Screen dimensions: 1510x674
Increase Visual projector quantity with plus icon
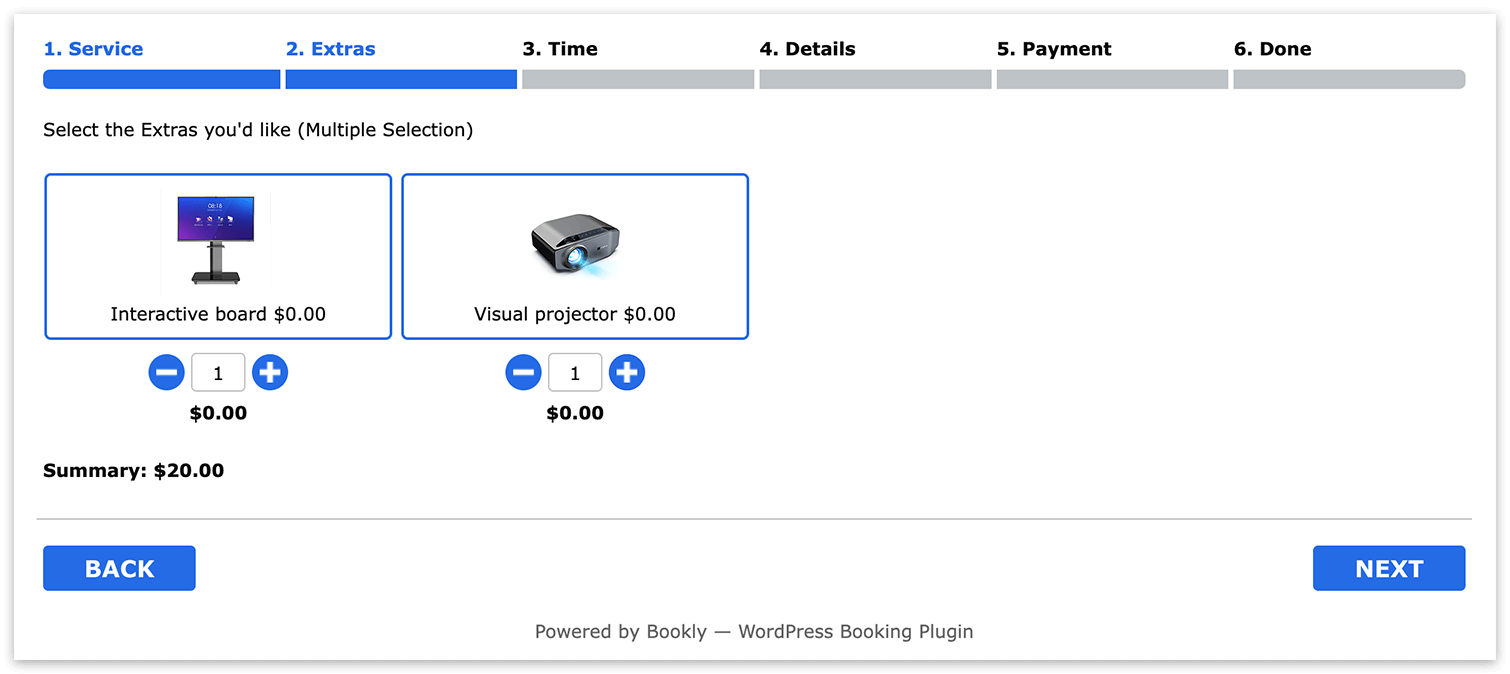[627, 373]
